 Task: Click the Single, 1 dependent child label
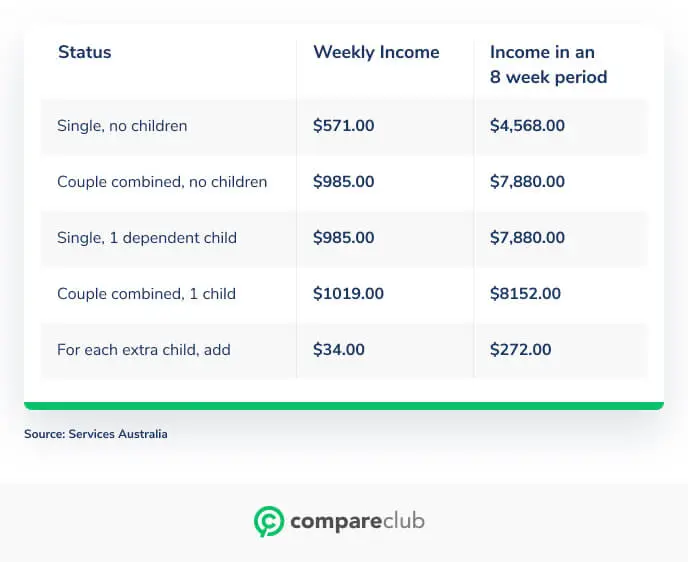coord(147,238)
